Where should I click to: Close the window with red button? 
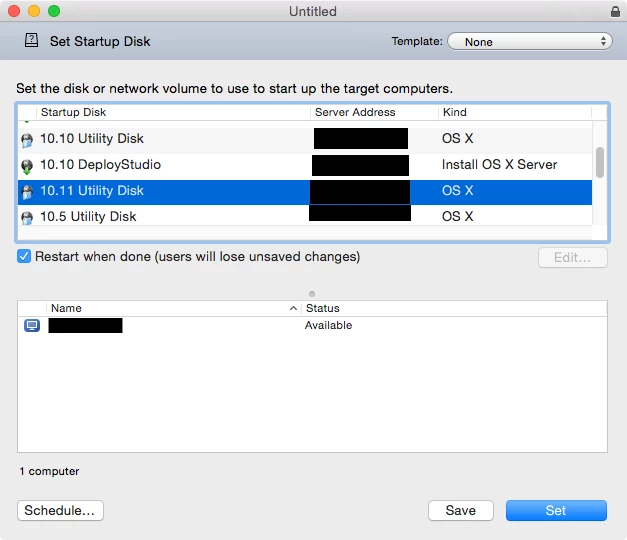[x=14, y=11]
